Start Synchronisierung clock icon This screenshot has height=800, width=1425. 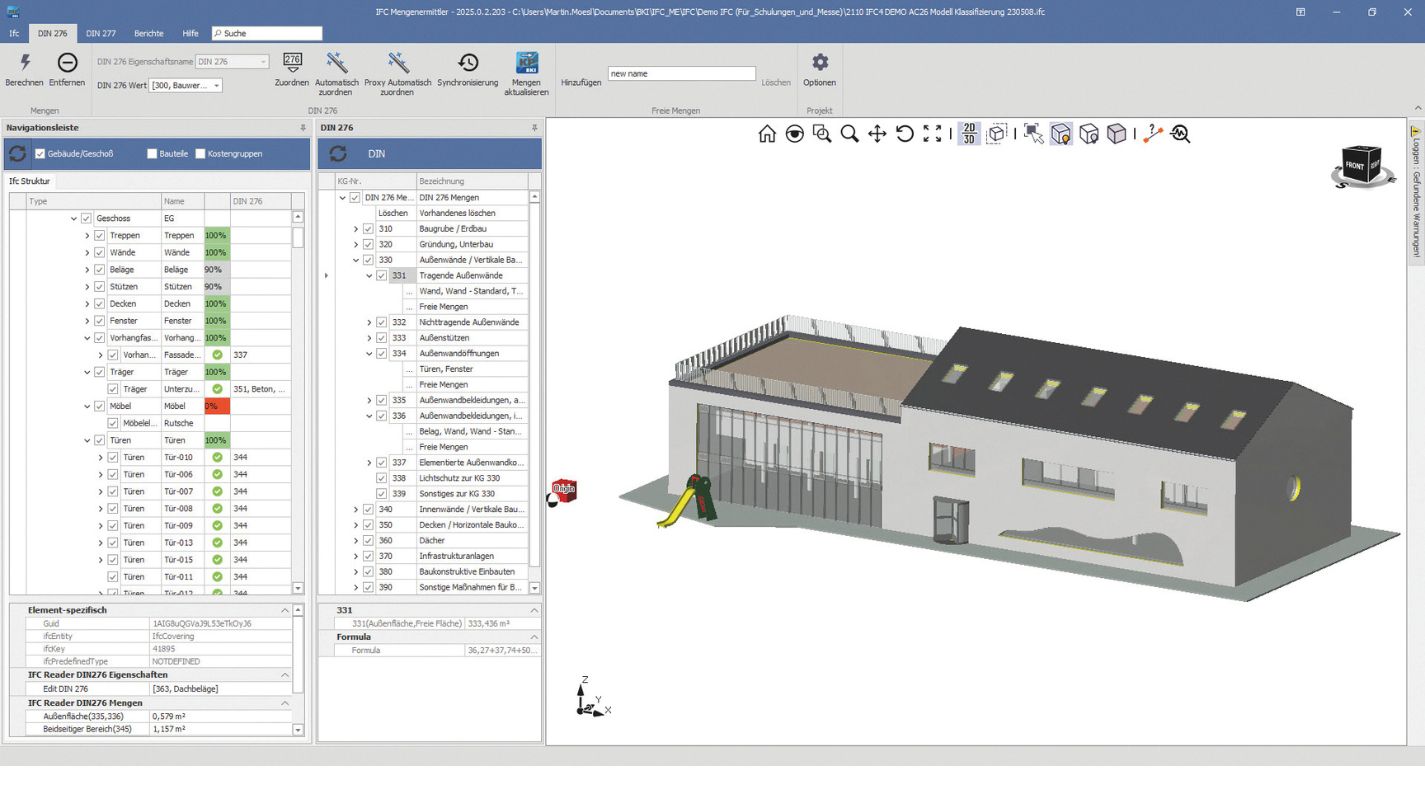coord(468,62)
